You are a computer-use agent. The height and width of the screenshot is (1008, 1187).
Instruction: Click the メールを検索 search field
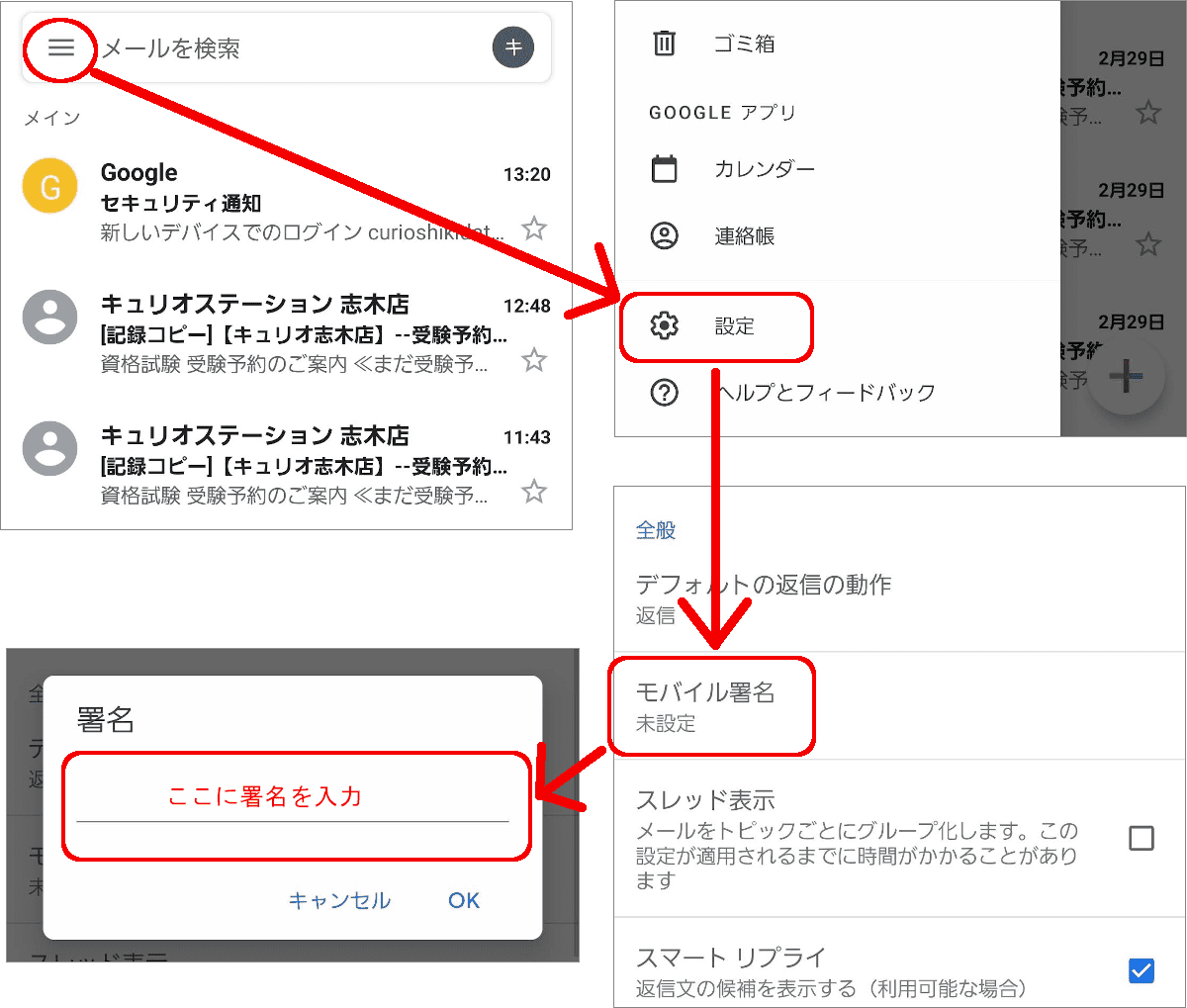coord(287,47)
